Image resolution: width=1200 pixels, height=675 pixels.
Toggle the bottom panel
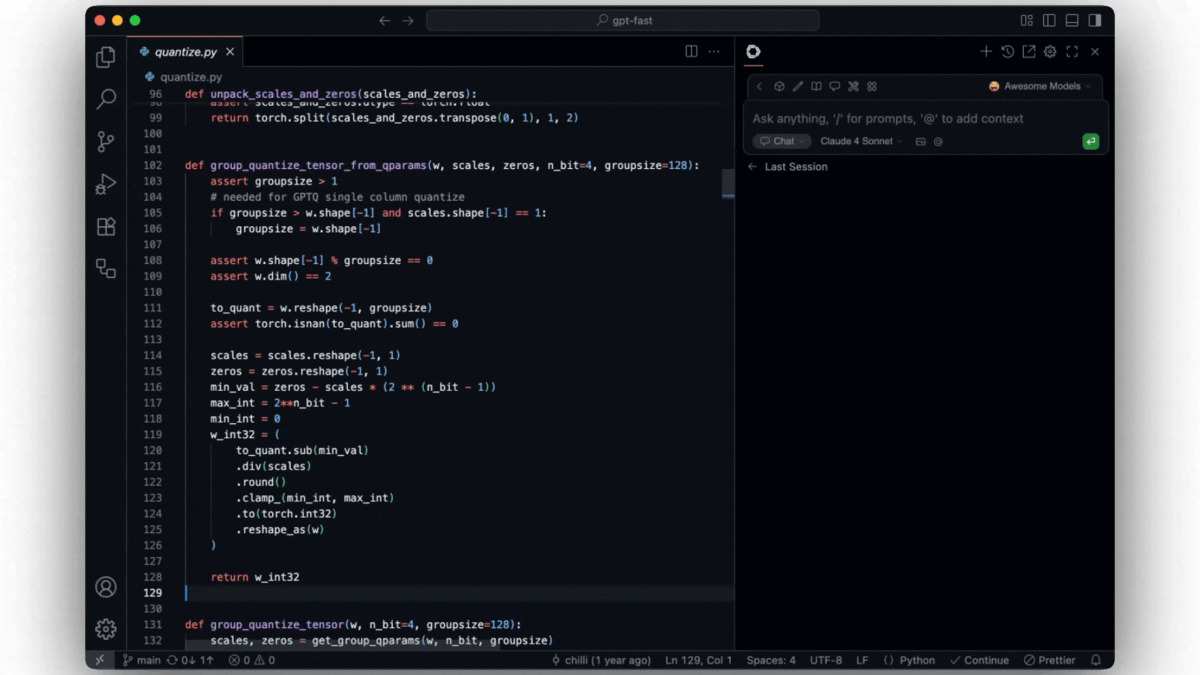pos(1072,20)
